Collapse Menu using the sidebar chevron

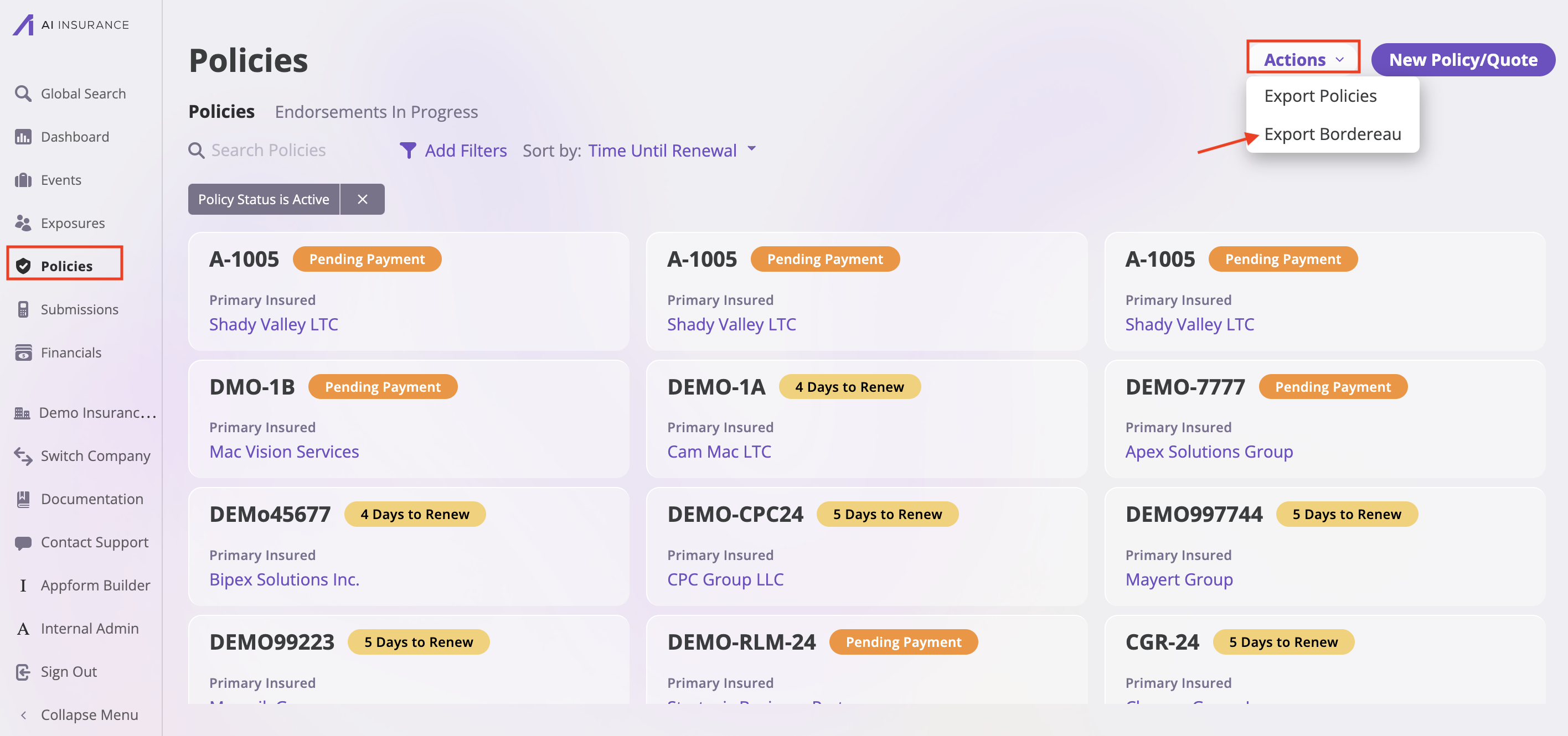(x=23, y=716)
